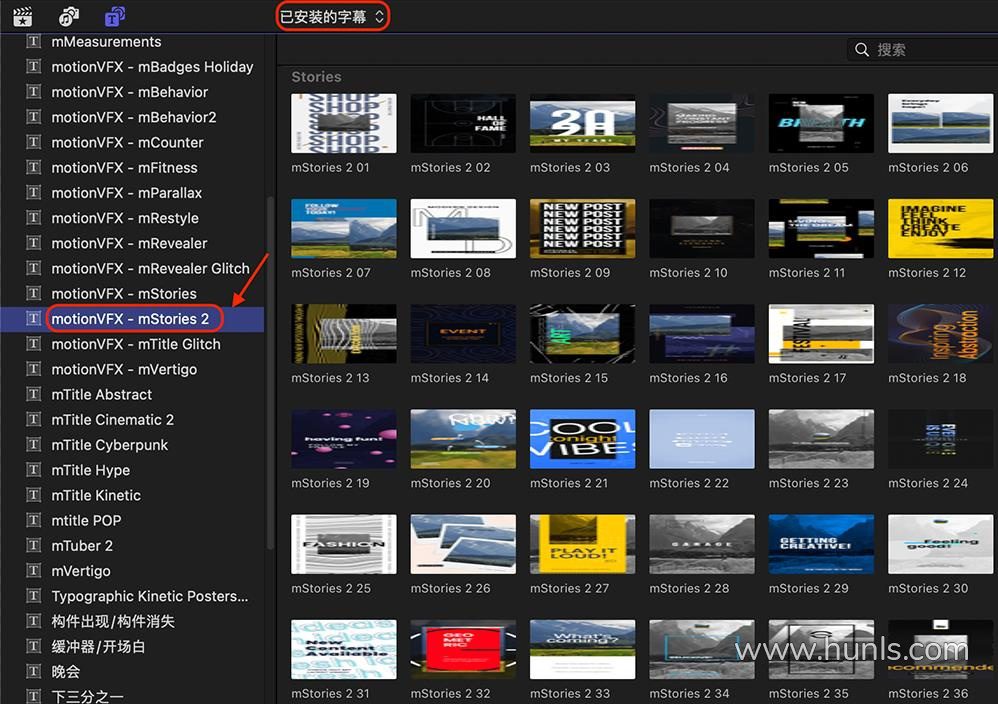Choose the mStories 2 27 PLAY IT LOUD thumbnail
This screenshot has height=704, width=998.
[582, 544]
